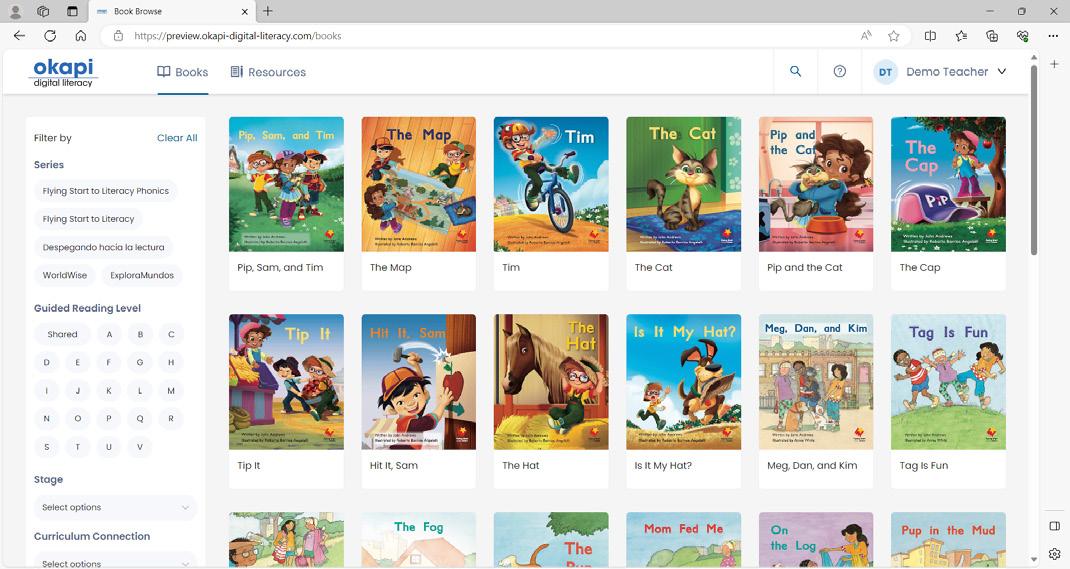Click the sidebar plus add icon
The width and height of the screenshot is (1070, 569).
point(1054,63)
